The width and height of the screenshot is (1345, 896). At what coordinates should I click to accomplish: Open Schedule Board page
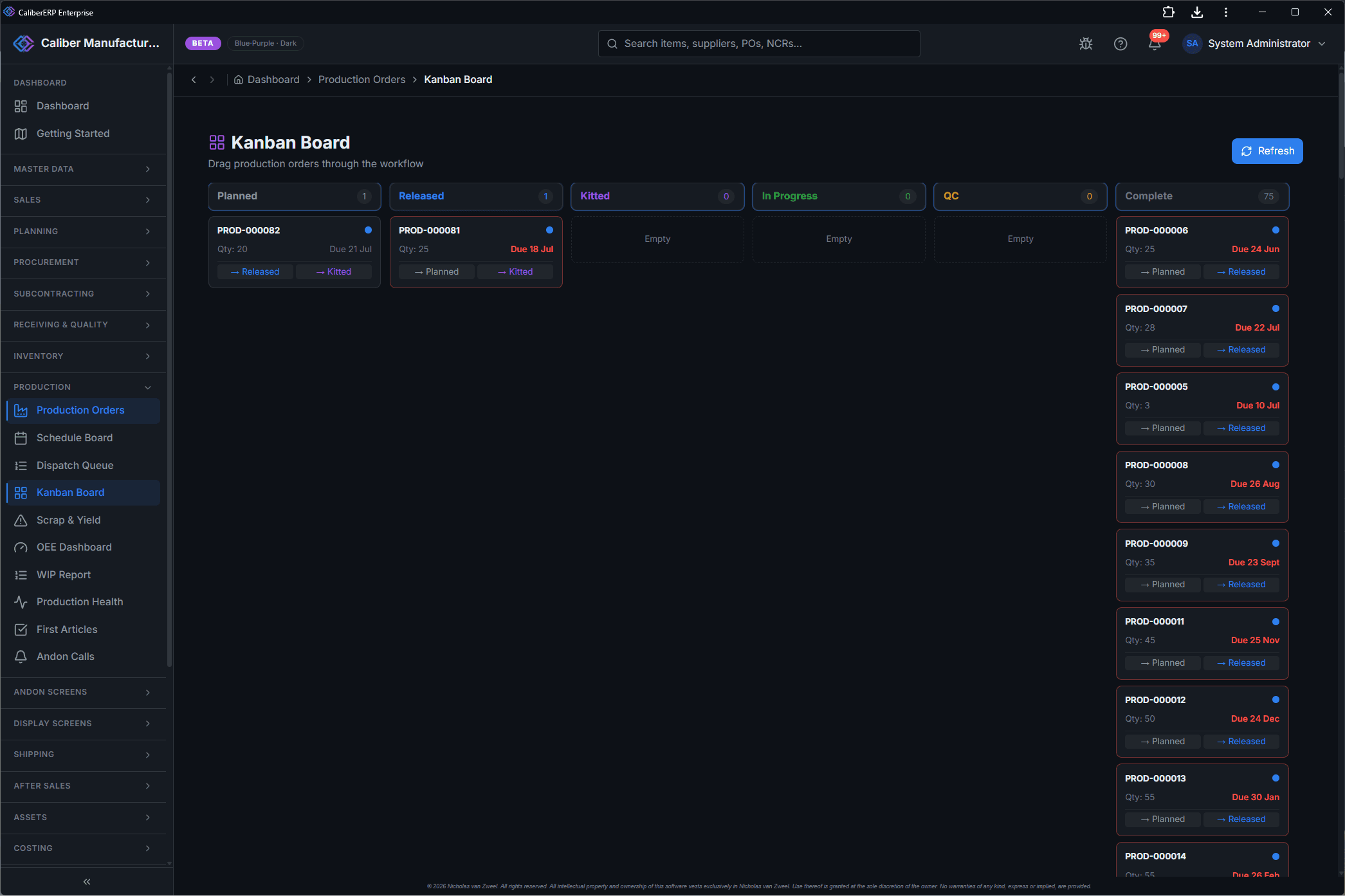(x=83, y=438)
